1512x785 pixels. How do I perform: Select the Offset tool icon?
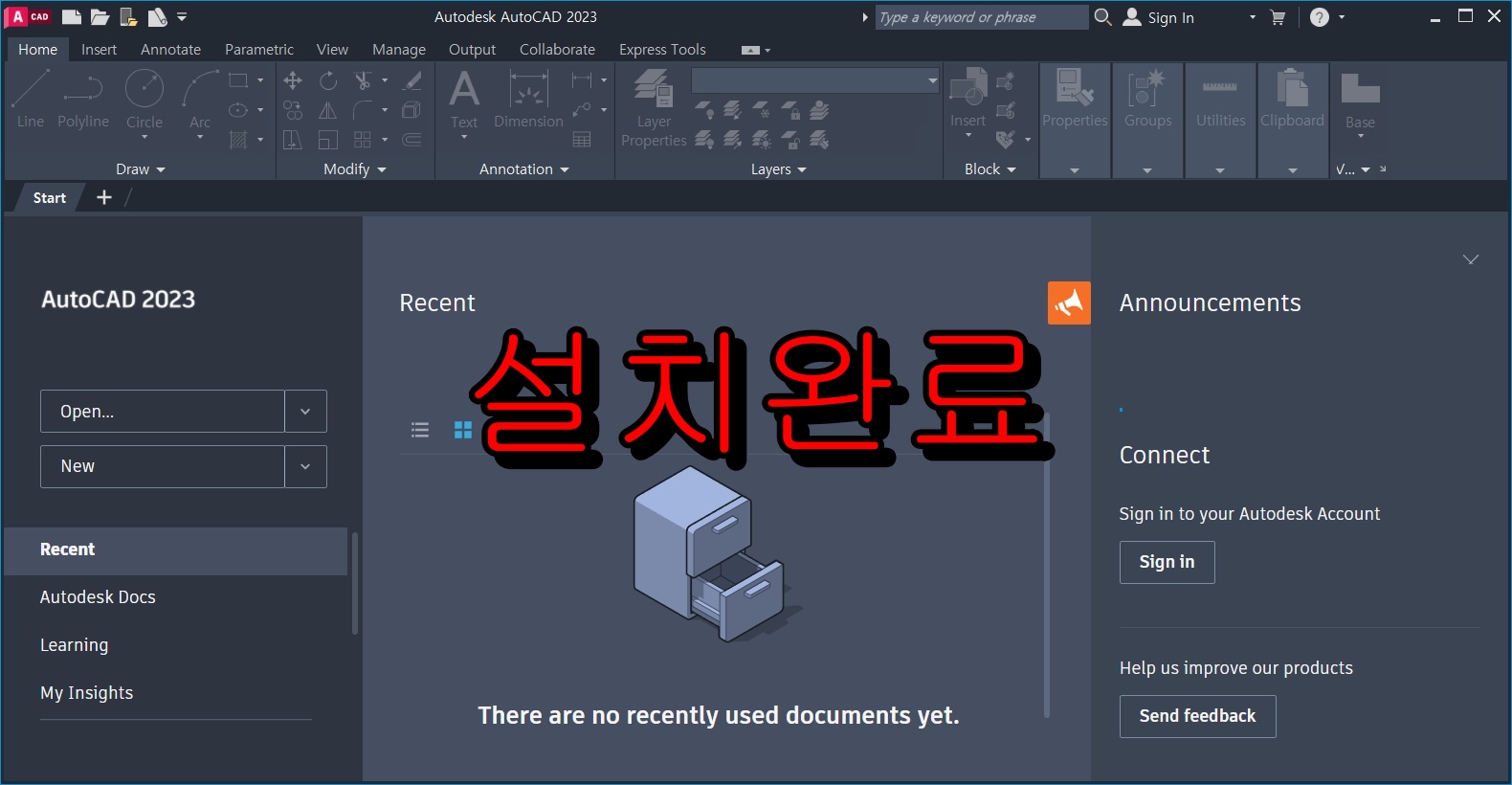pos(412,140)
